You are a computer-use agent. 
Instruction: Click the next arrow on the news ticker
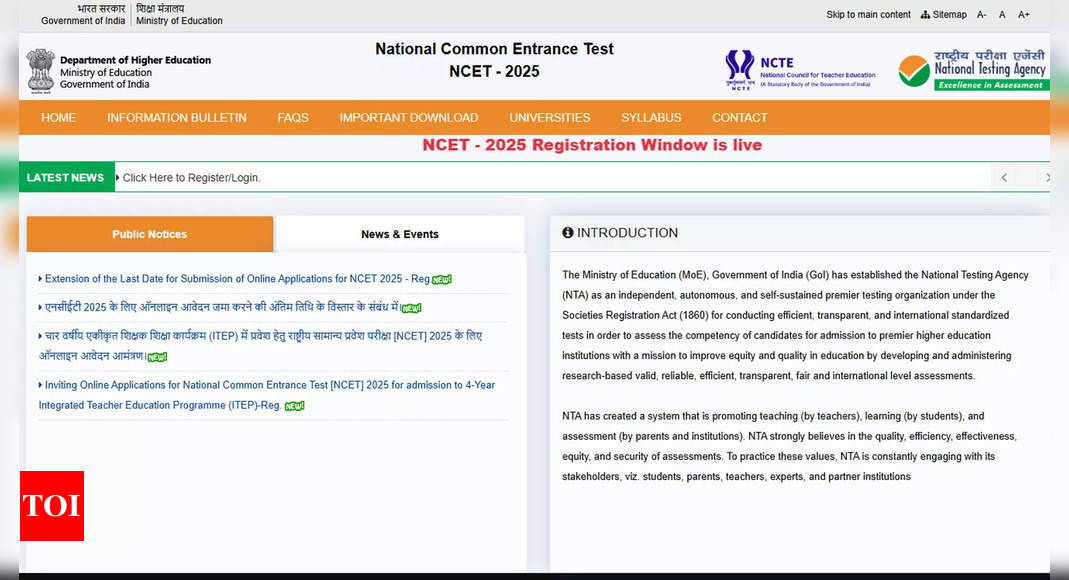(x=1047, y=177)
